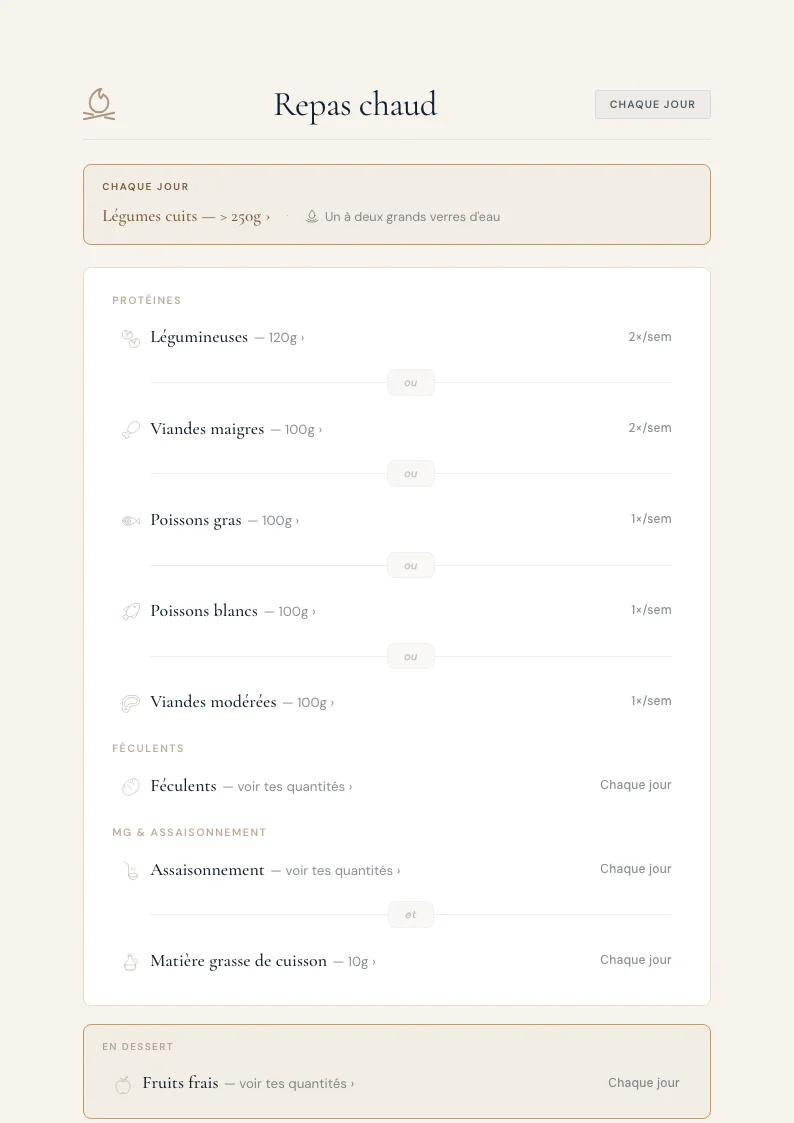The height and width of the screenshot is (1123, 794).
Task: Select the fish icon beside Poissons gras
Action: (x=130, y=520)
